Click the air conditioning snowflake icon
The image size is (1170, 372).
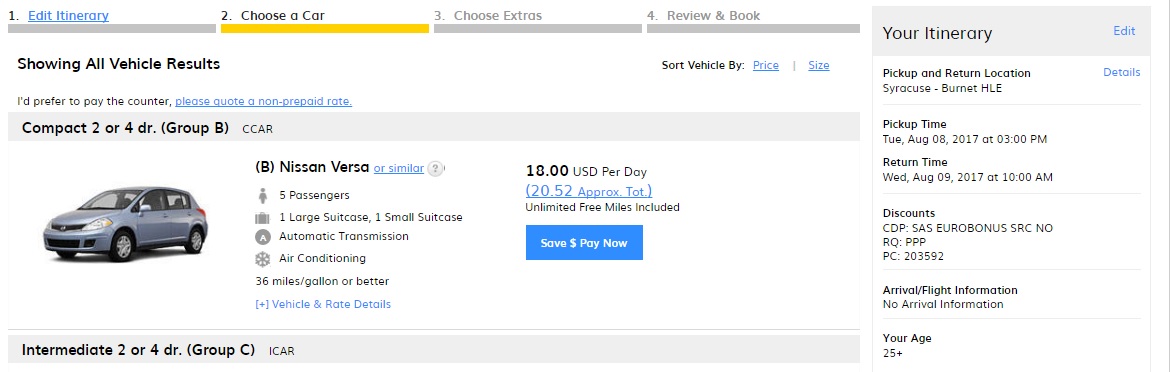pyautogui.click(x=263, y=259)
